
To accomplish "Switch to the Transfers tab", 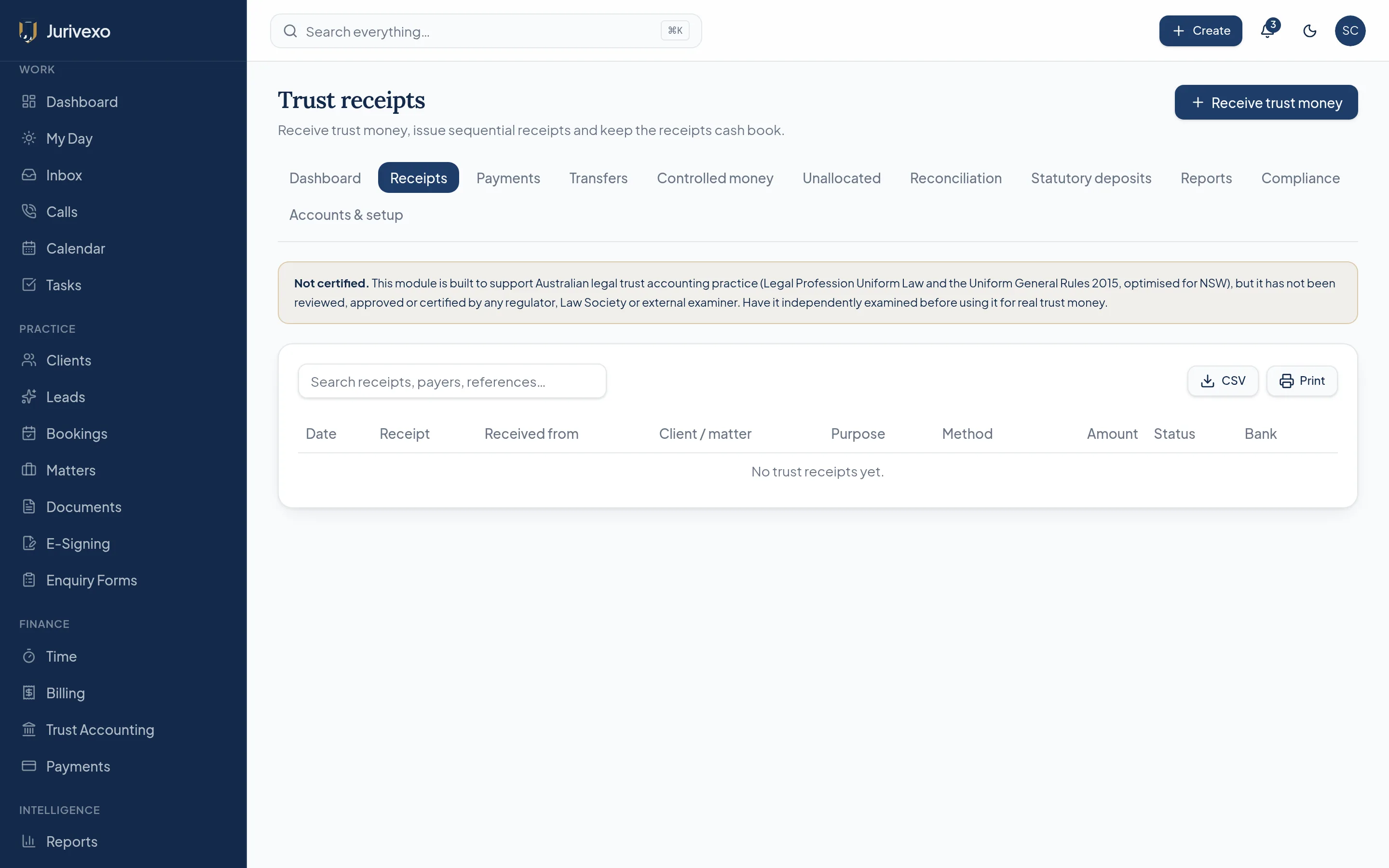I will pyautogui.click(x=598, y=178).
